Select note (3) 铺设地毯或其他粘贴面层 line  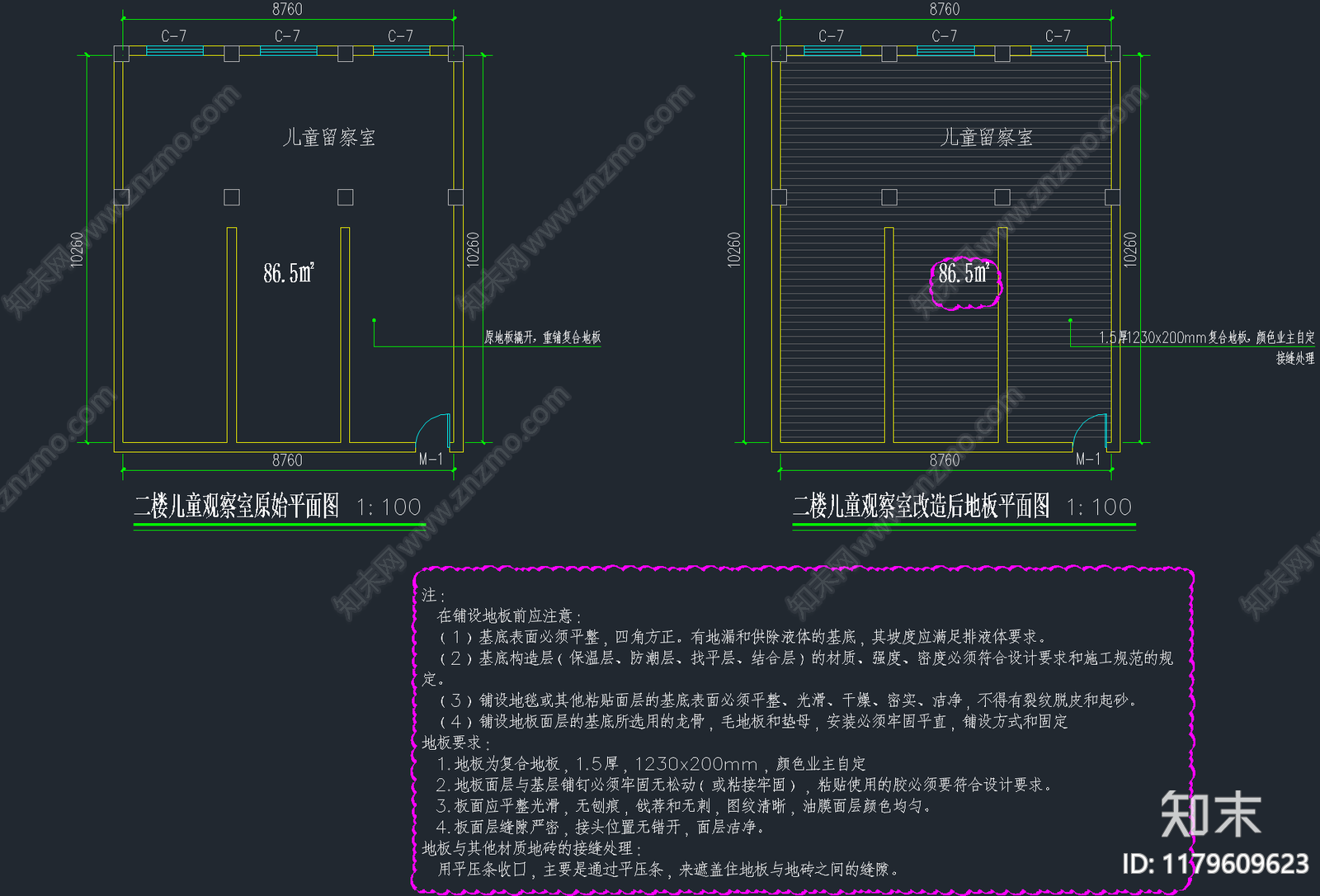coord(789,700)
